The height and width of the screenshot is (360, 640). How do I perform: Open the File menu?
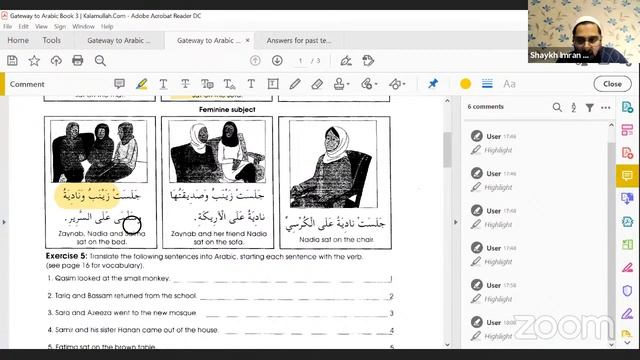pos(7,27)
